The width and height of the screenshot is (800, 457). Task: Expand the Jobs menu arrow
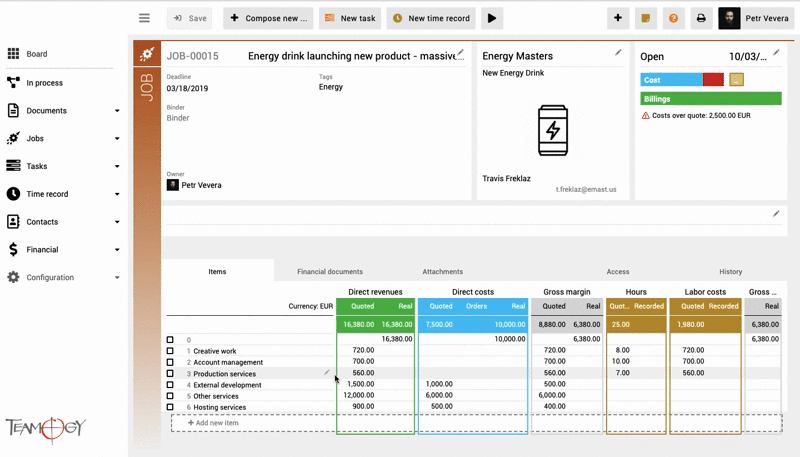(117, 139)
